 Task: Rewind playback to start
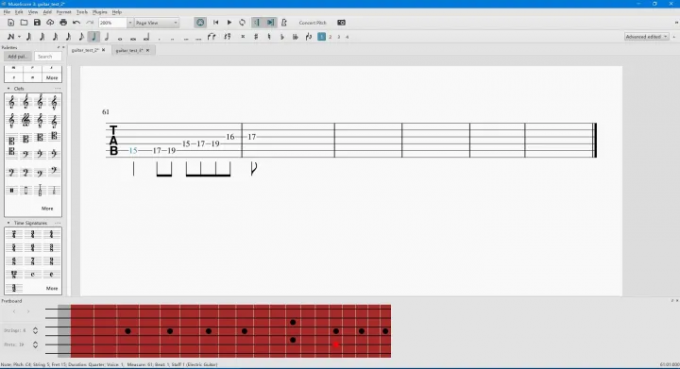point(216,23)
